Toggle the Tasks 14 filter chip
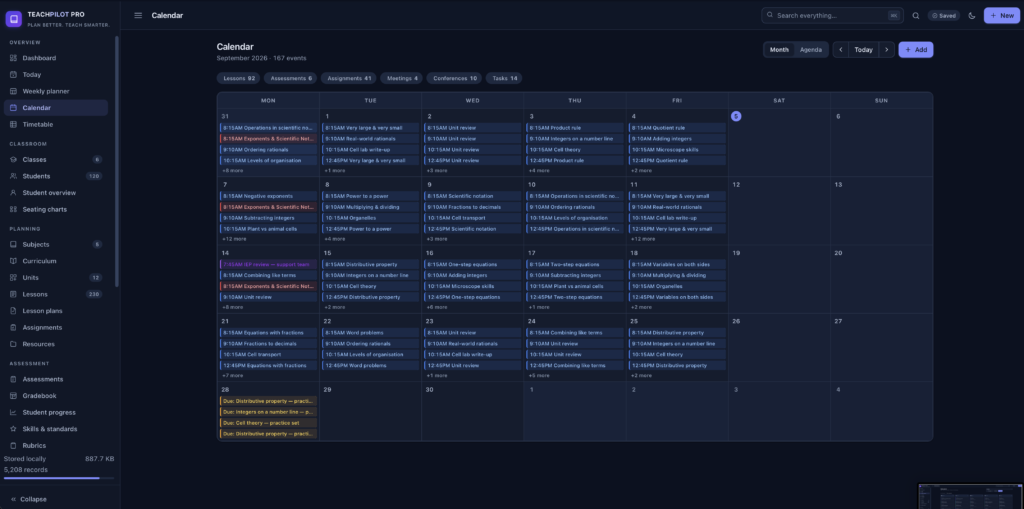 (x=504, y=78)
